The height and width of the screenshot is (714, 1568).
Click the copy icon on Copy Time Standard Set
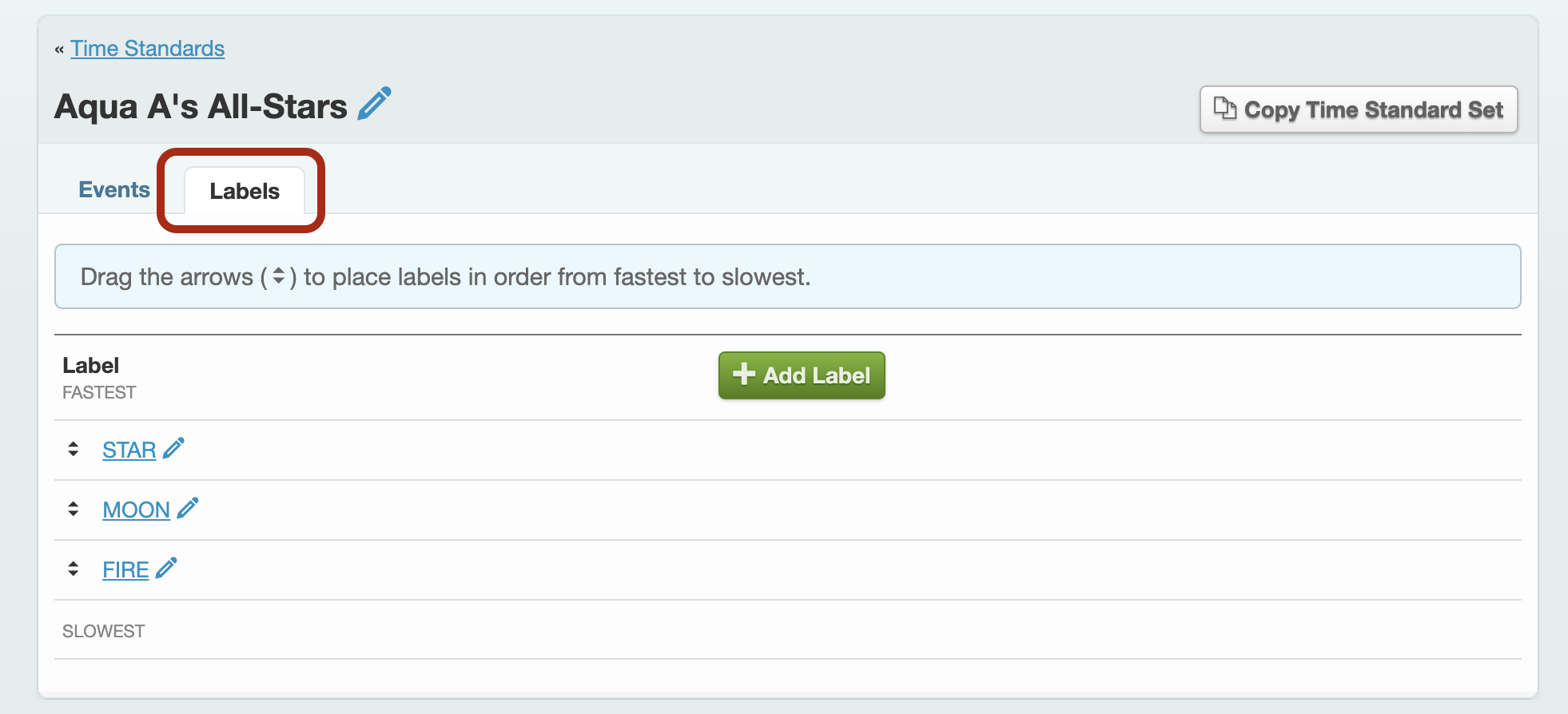click(1224, 108)
